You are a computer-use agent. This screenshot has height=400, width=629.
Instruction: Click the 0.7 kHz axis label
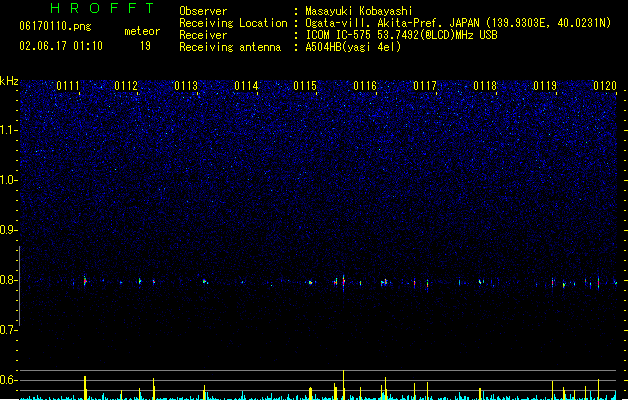pos(8,330)
